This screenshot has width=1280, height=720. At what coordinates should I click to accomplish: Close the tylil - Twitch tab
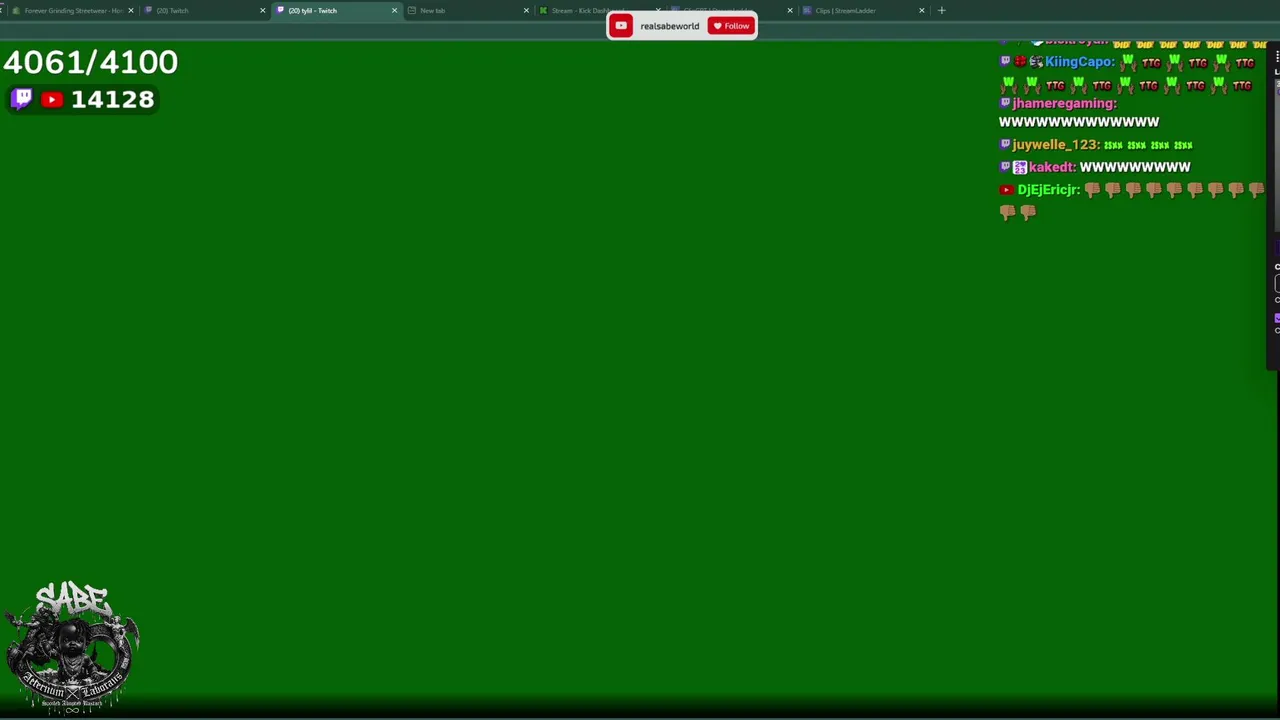[394, 10]
